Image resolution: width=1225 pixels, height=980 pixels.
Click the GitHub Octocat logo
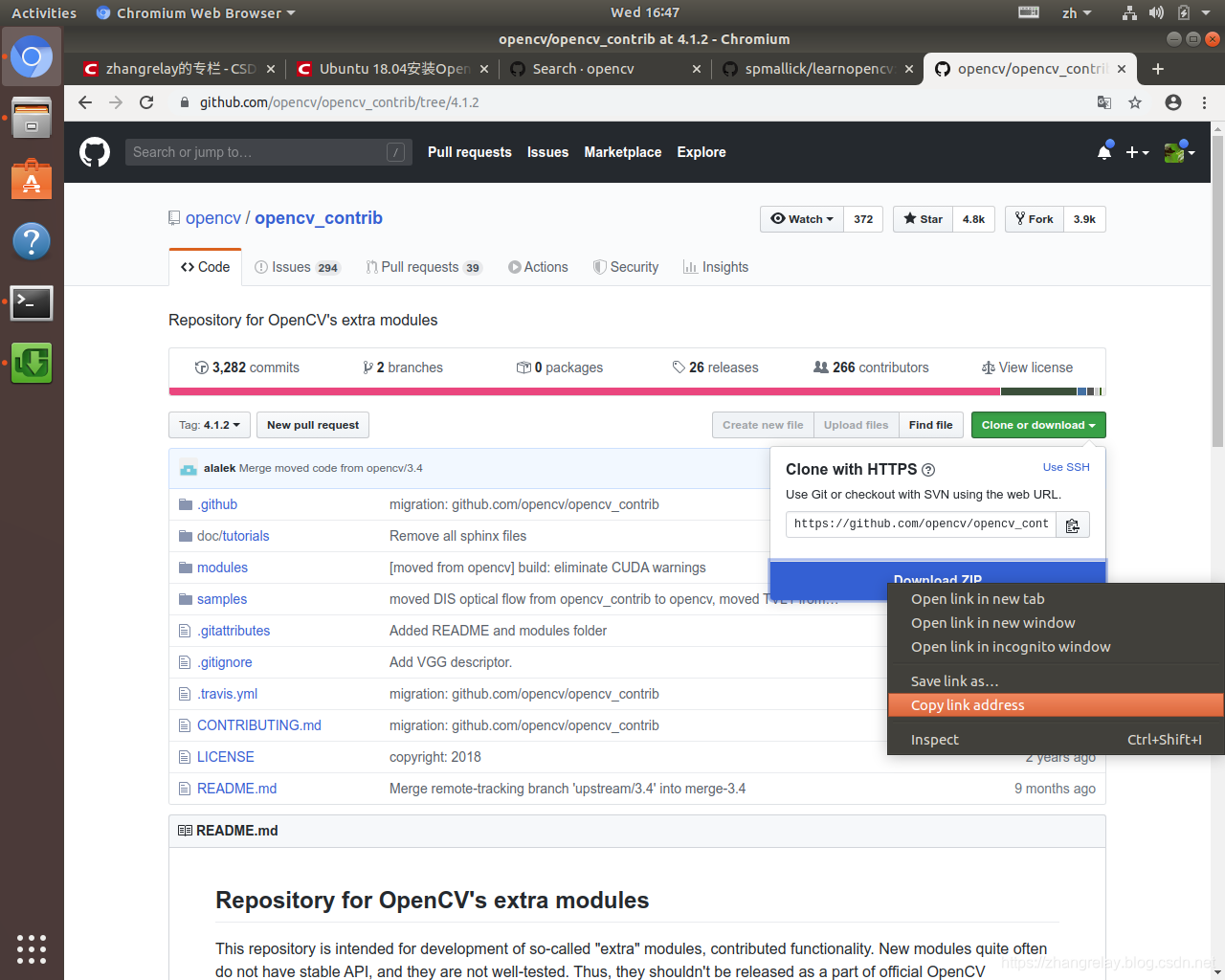pos(94,152)
